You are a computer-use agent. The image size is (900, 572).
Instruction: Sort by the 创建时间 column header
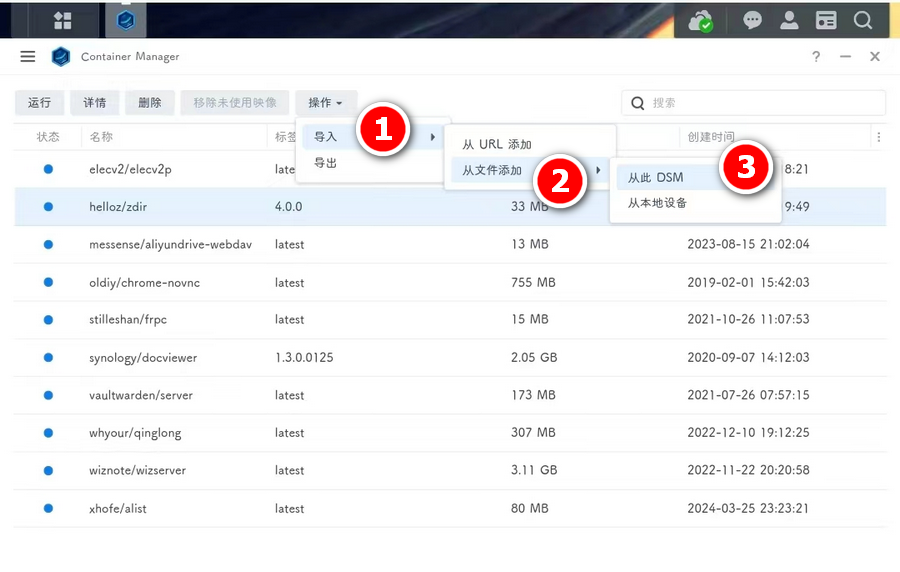click(711, 137)
